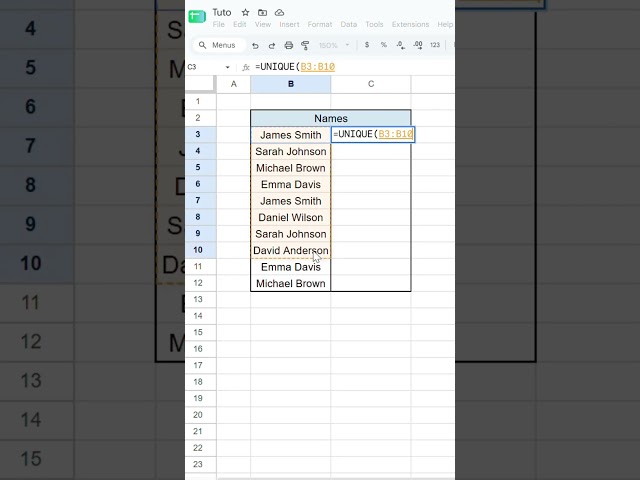Open the File menu
The width and height of the screenshot is (640, 480).
(x=218, y=24)
